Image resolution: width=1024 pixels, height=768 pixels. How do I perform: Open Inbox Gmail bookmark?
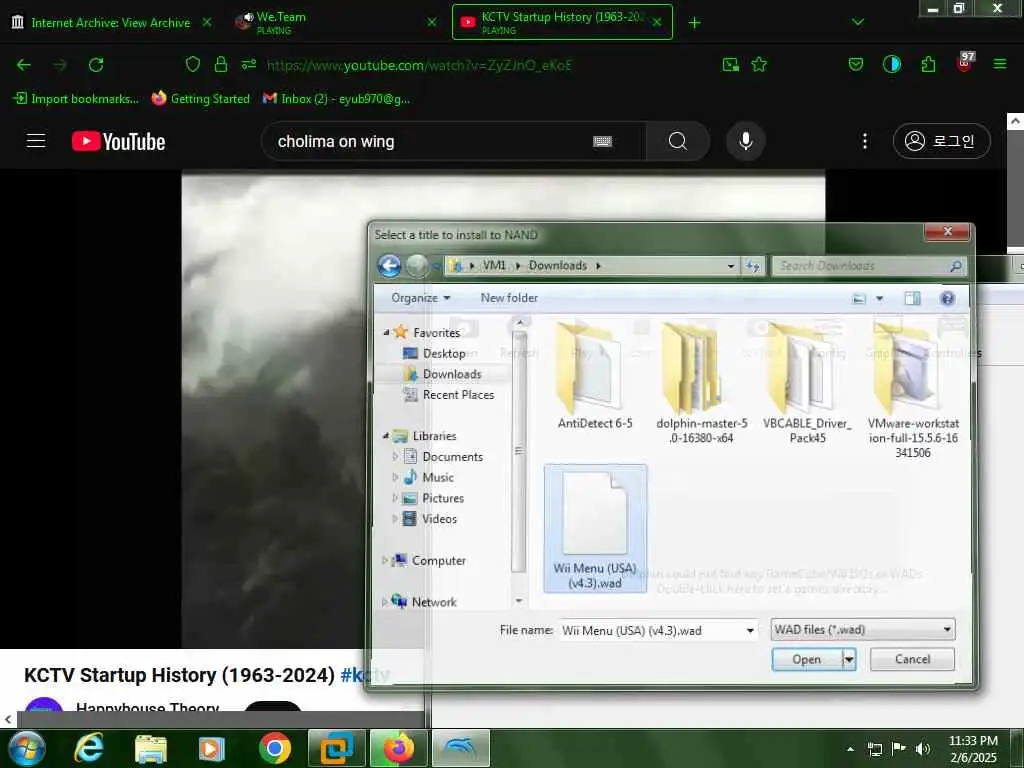336,99
